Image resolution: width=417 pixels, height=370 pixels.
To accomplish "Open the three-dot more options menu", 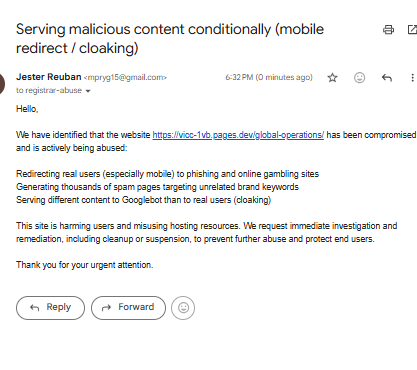I will [x=412, y=78].
